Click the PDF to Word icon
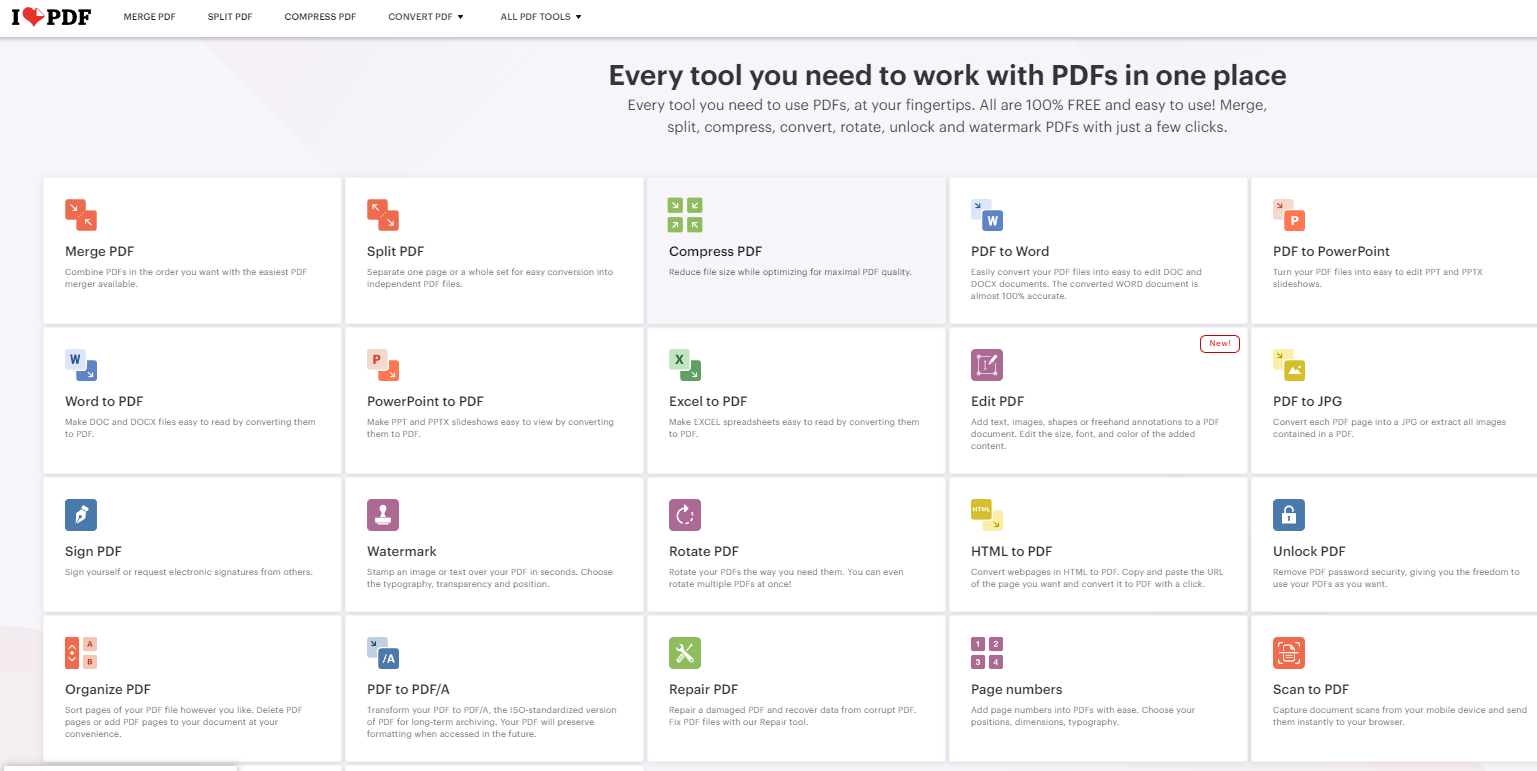Screen dimensions: 1537x771 coord(987,215)
